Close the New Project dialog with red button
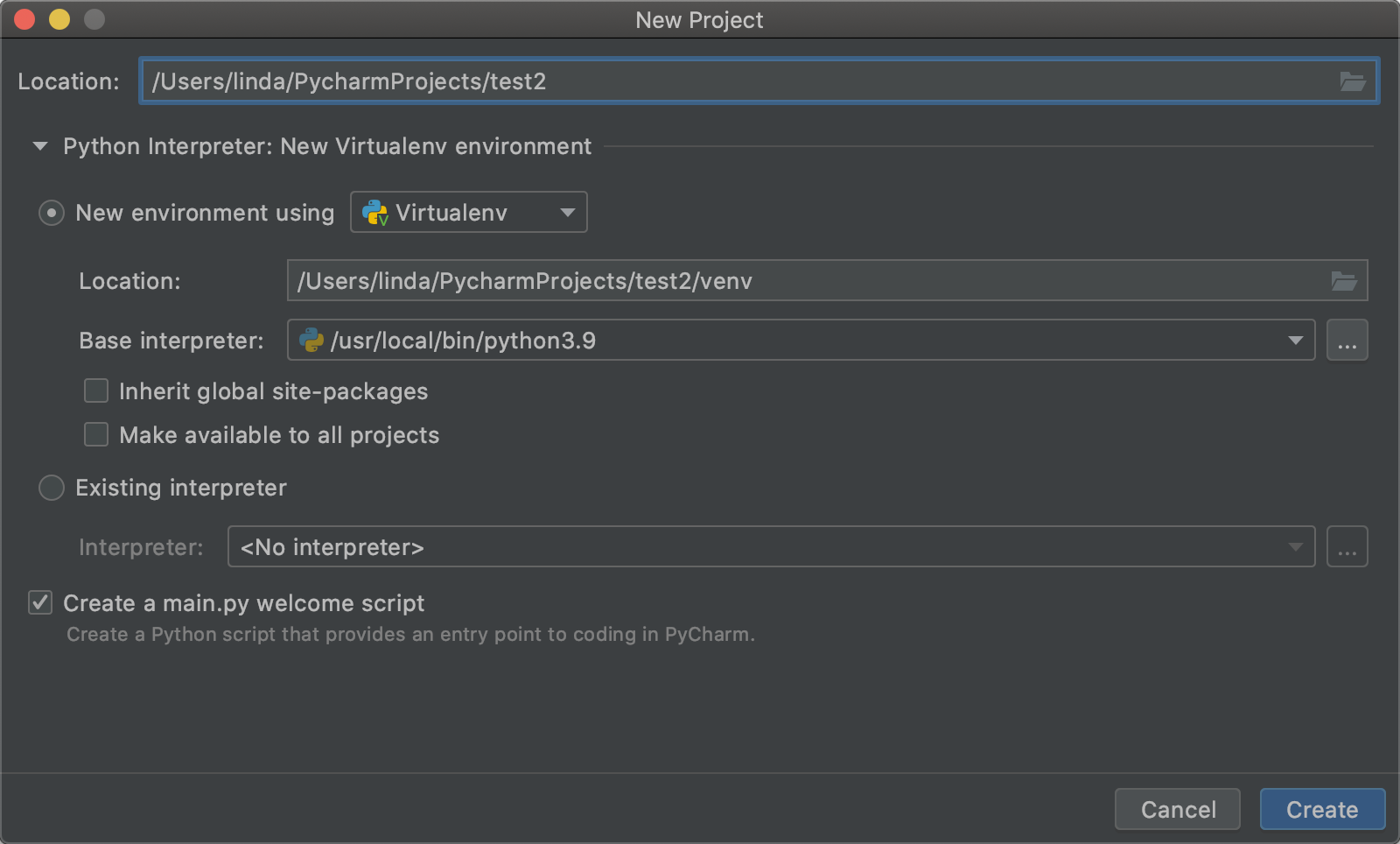This screenshot has height=844, width=1400. (x=24, y=19)
